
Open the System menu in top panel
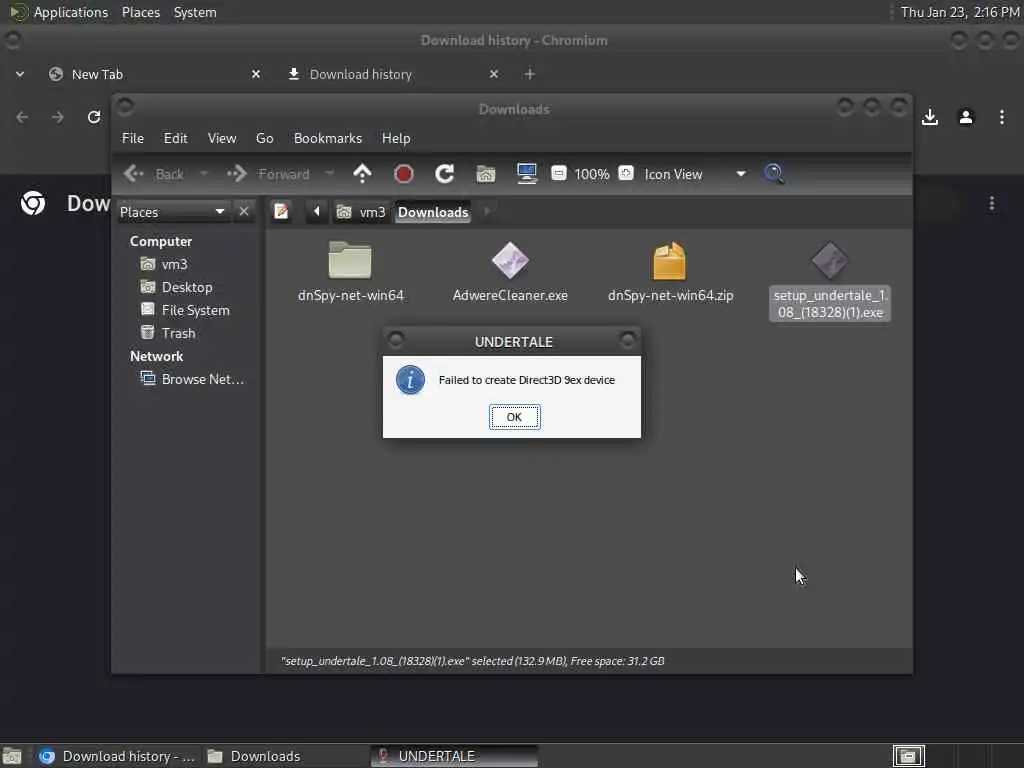coord(195,12)
